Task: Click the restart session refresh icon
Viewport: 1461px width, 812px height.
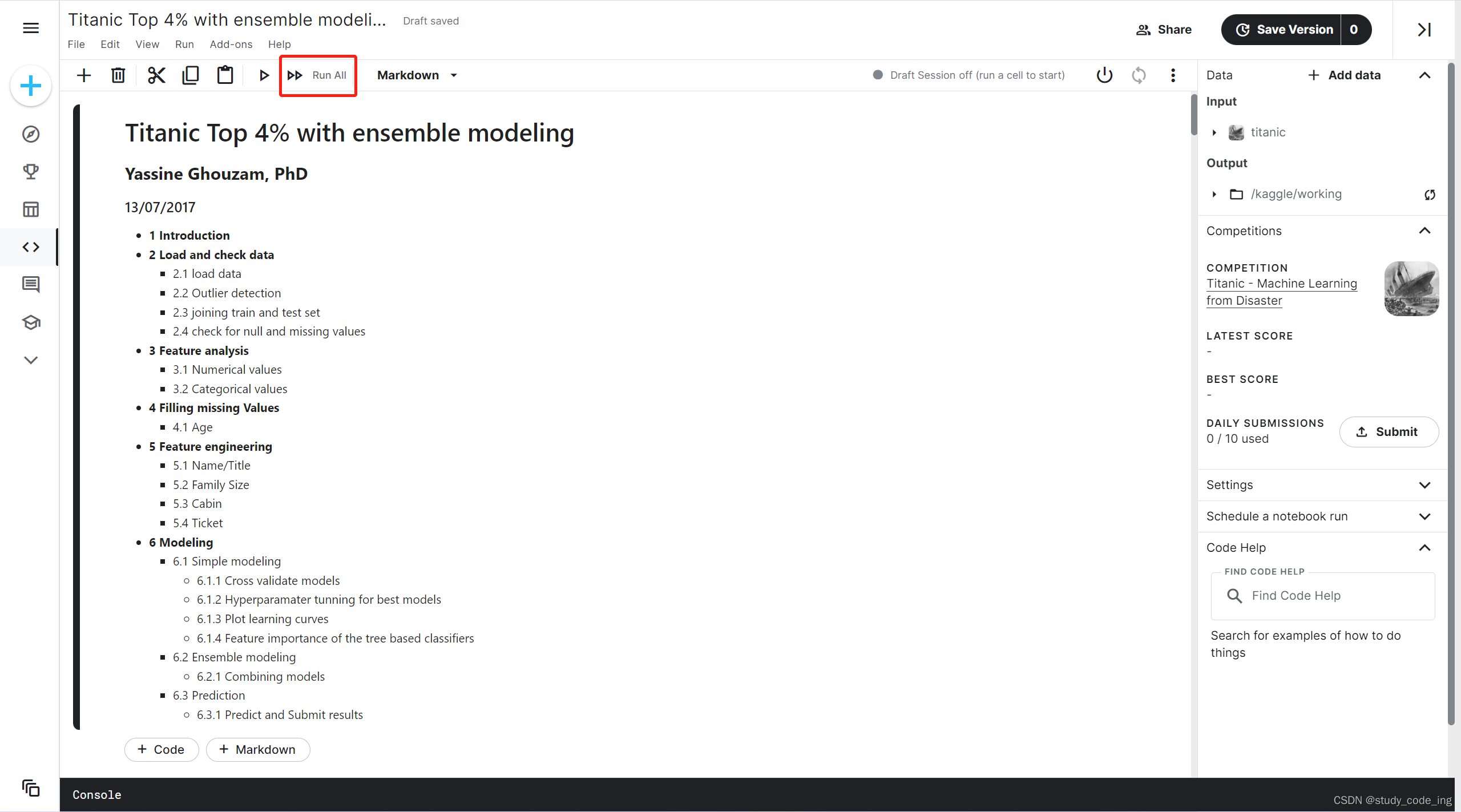Action: point(1139,75)
